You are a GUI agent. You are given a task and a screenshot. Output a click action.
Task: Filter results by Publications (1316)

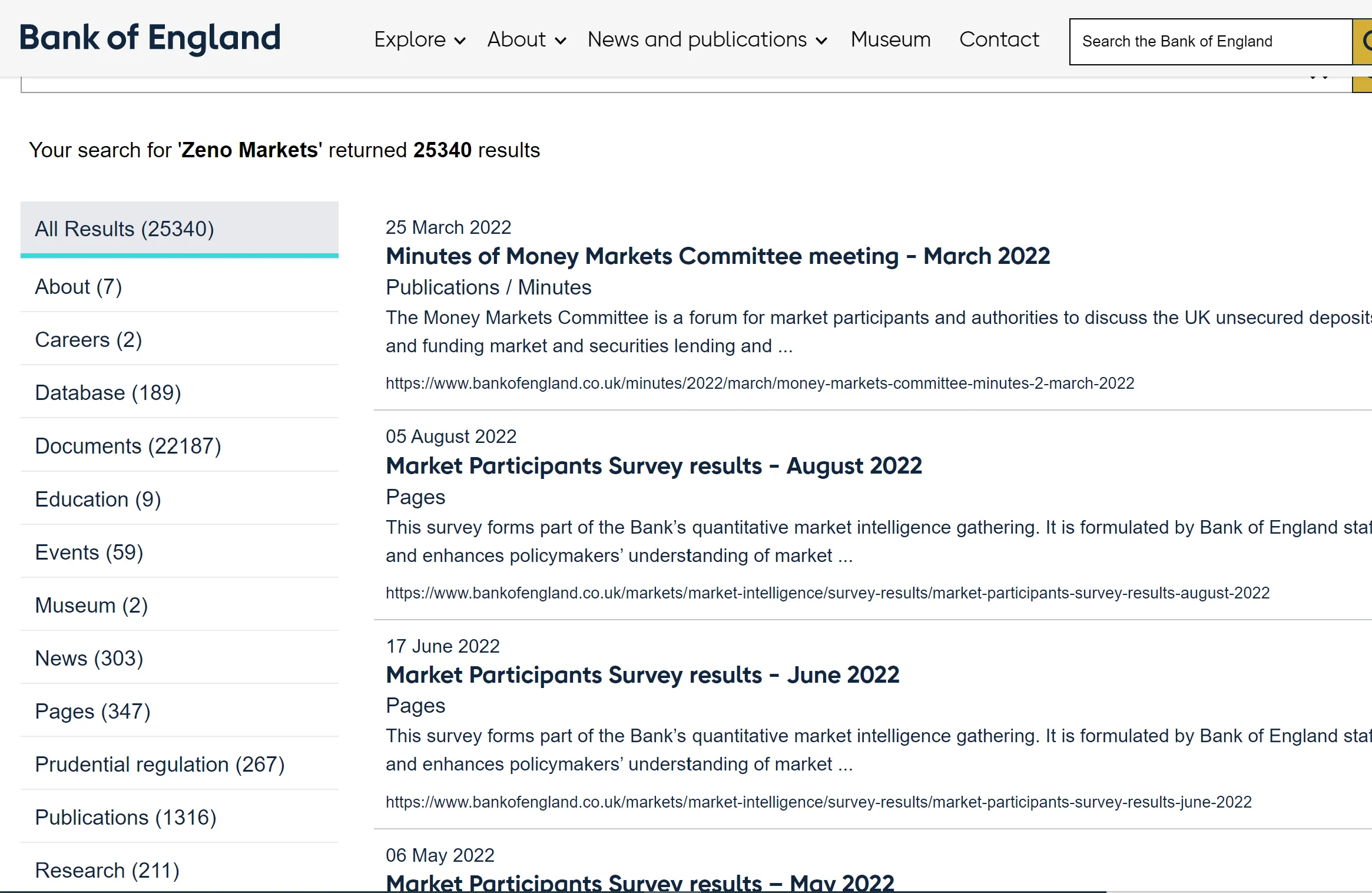(180, 817)
